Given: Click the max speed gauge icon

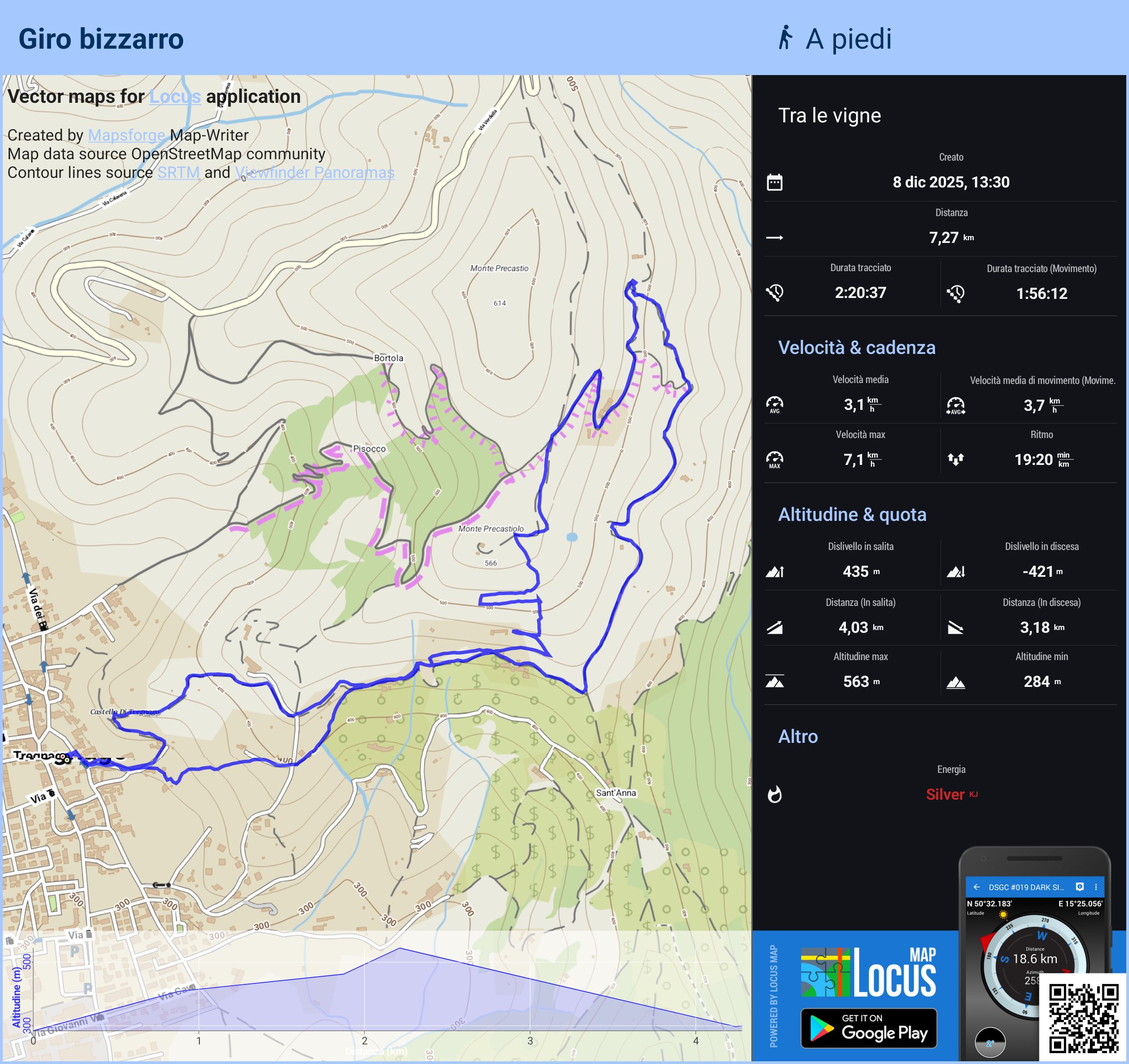Looking at the screenshot, I should [x=775, y=459].
